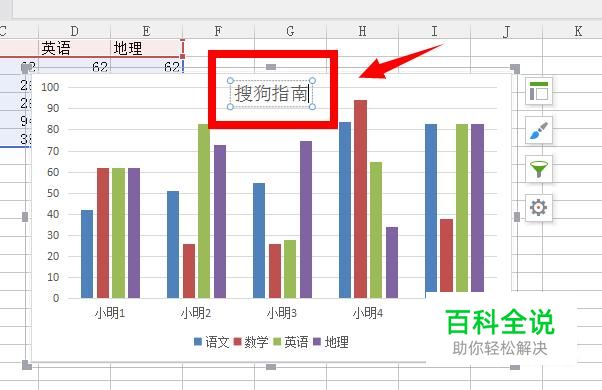Screen dimensions: 602x390
Task: Select column header F
Action: coord(218,31)
